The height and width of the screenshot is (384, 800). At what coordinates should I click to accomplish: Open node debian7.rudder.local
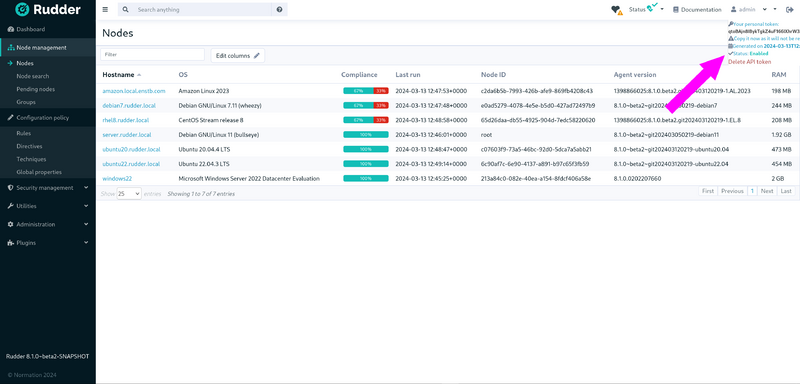(129, 106)
